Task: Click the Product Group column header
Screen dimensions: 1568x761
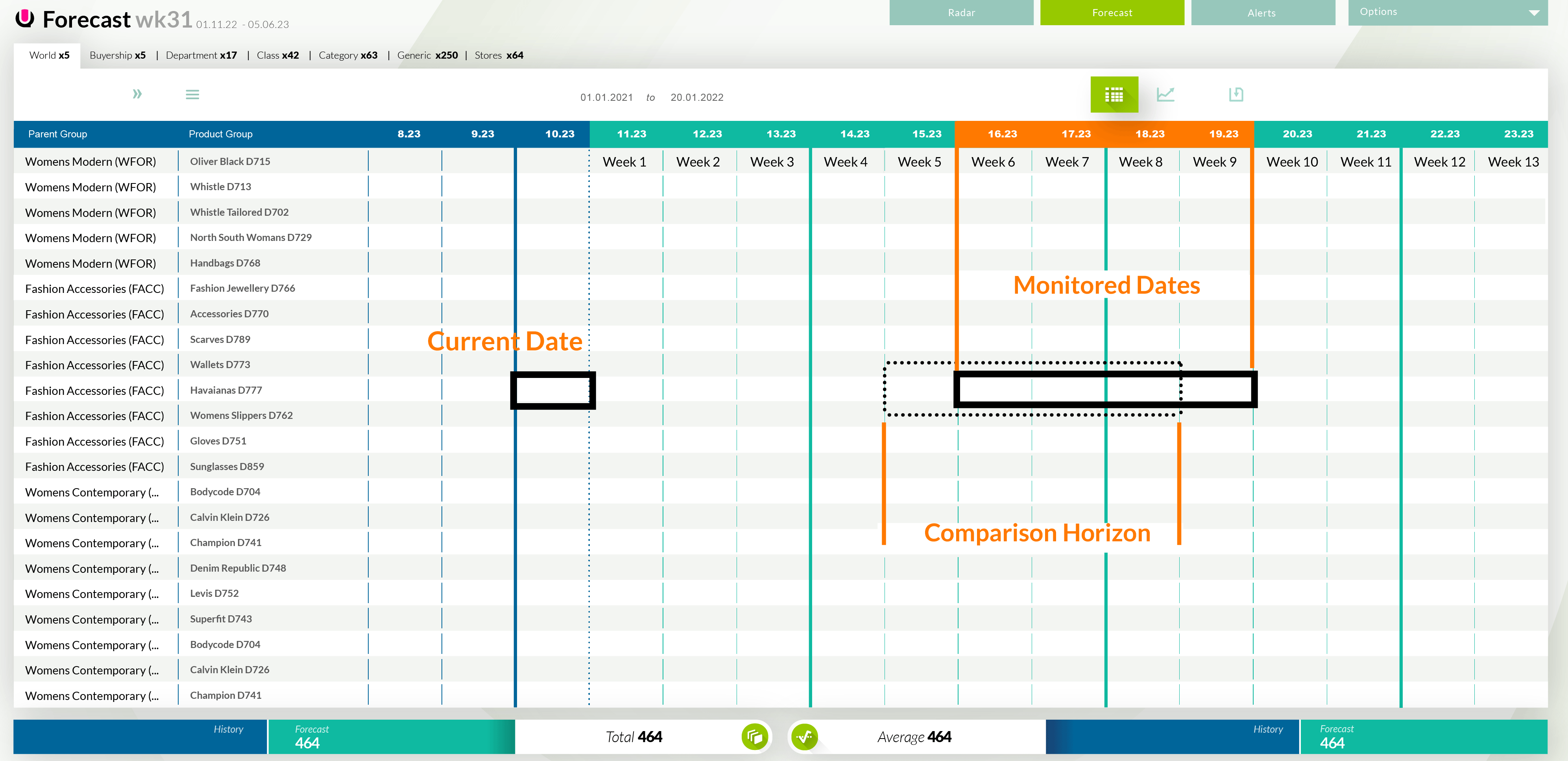Action: point(220,134)
